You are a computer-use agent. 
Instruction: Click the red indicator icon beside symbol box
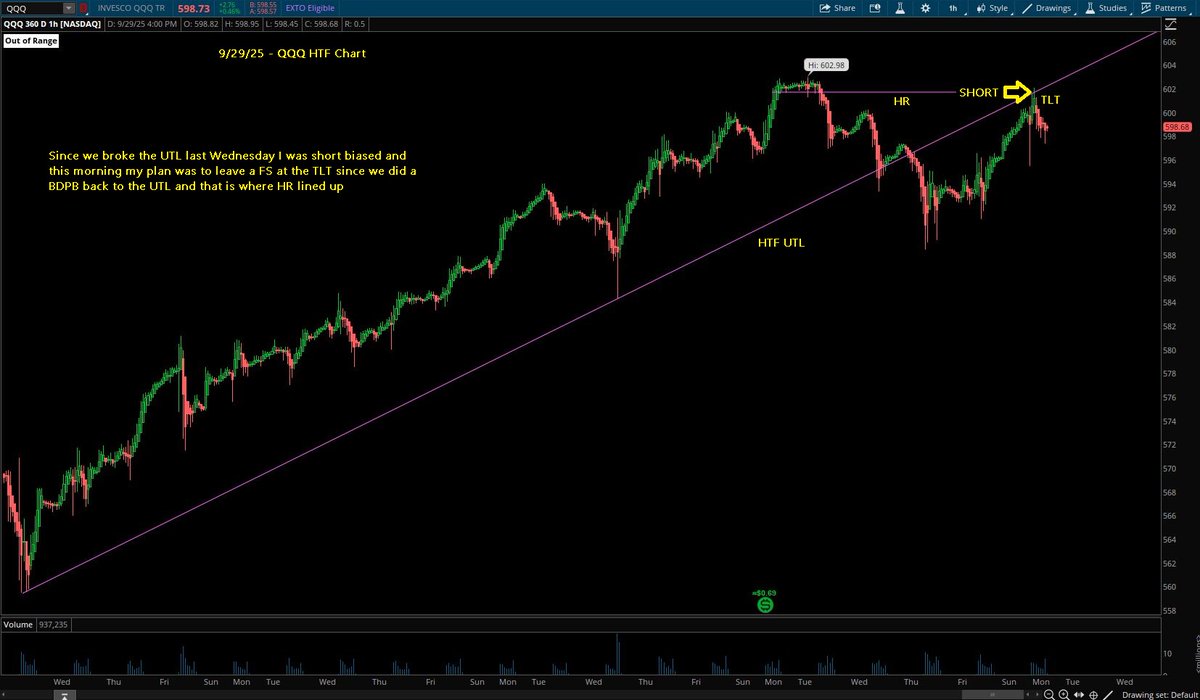coord(83,8)
